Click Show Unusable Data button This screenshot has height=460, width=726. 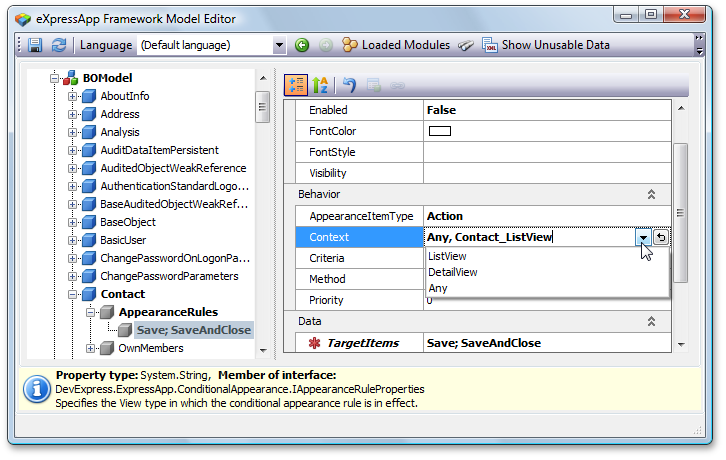point(546,45)
